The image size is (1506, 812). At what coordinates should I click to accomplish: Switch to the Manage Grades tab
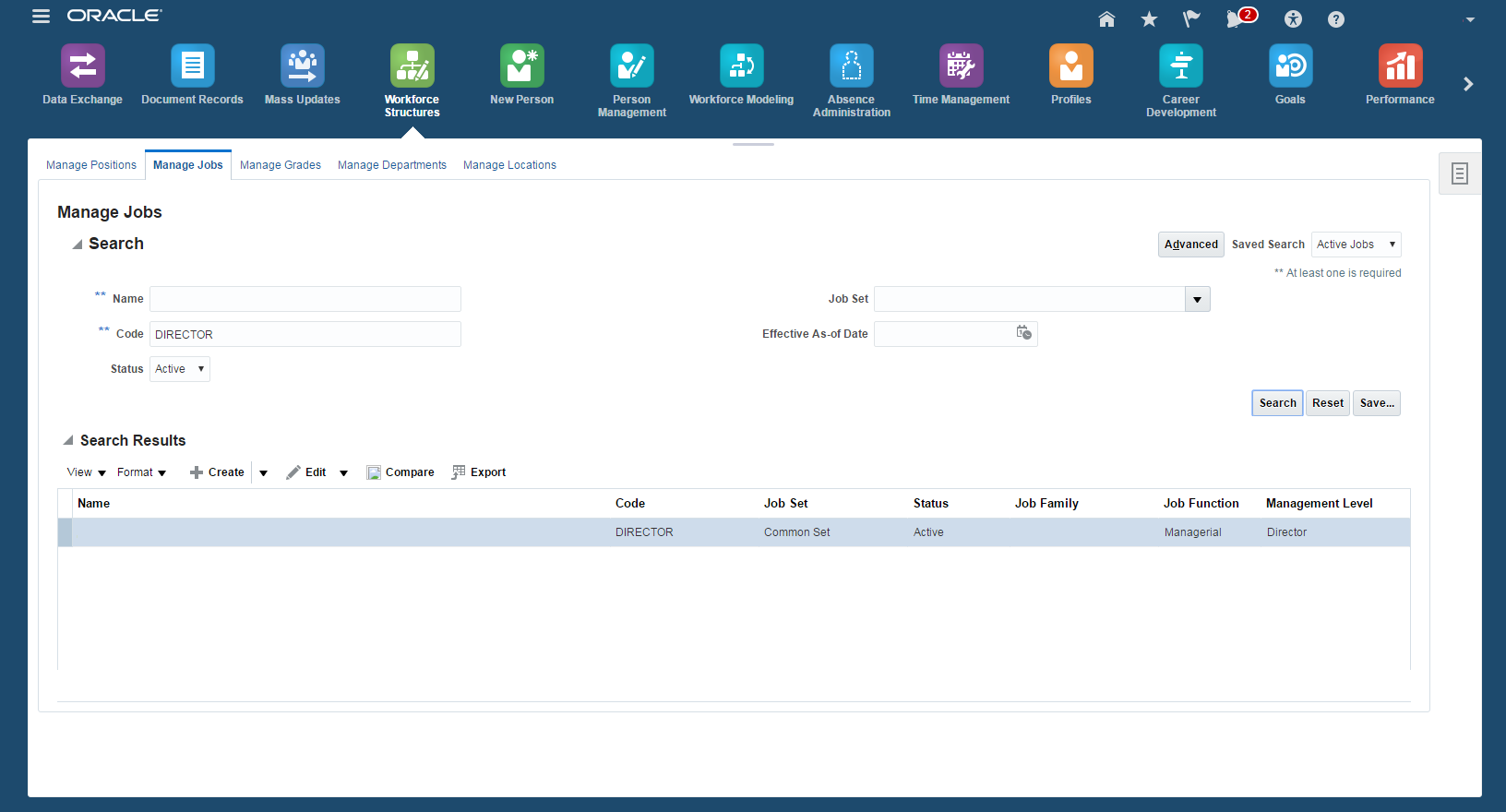(281, 165)
